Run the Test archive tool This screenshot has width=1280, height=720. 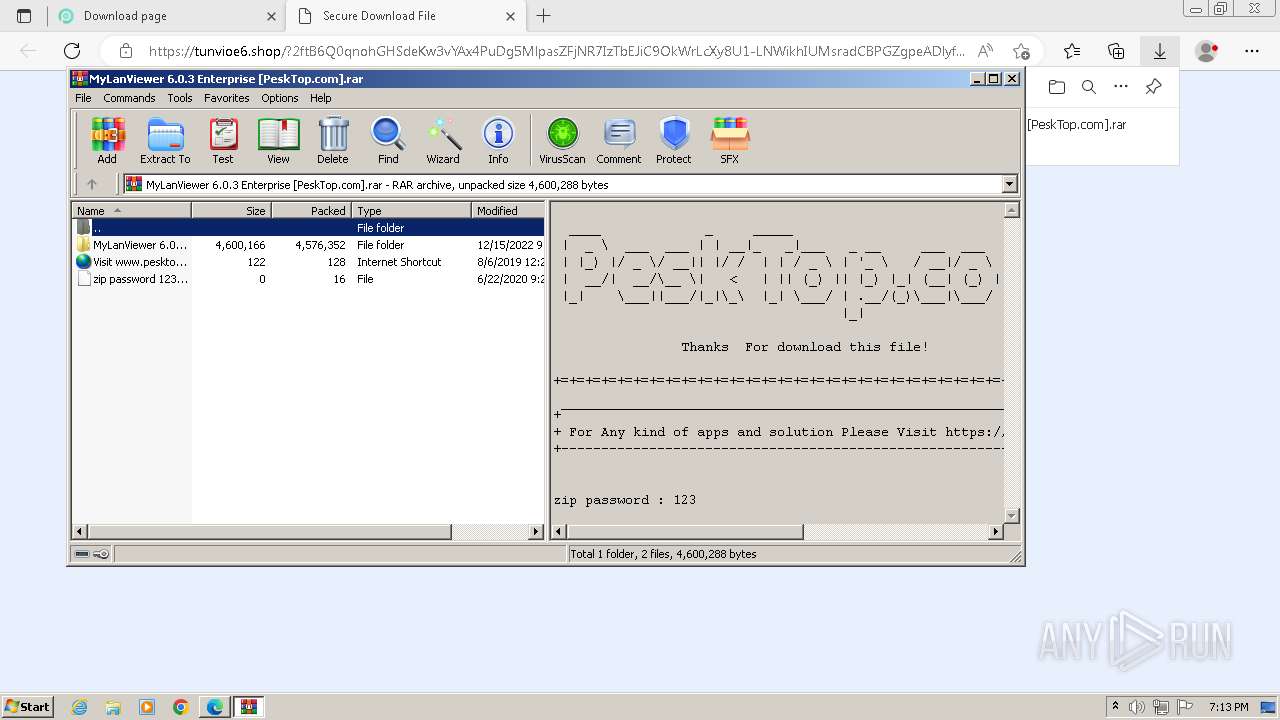pyautogui.click(x=223, y=140)
